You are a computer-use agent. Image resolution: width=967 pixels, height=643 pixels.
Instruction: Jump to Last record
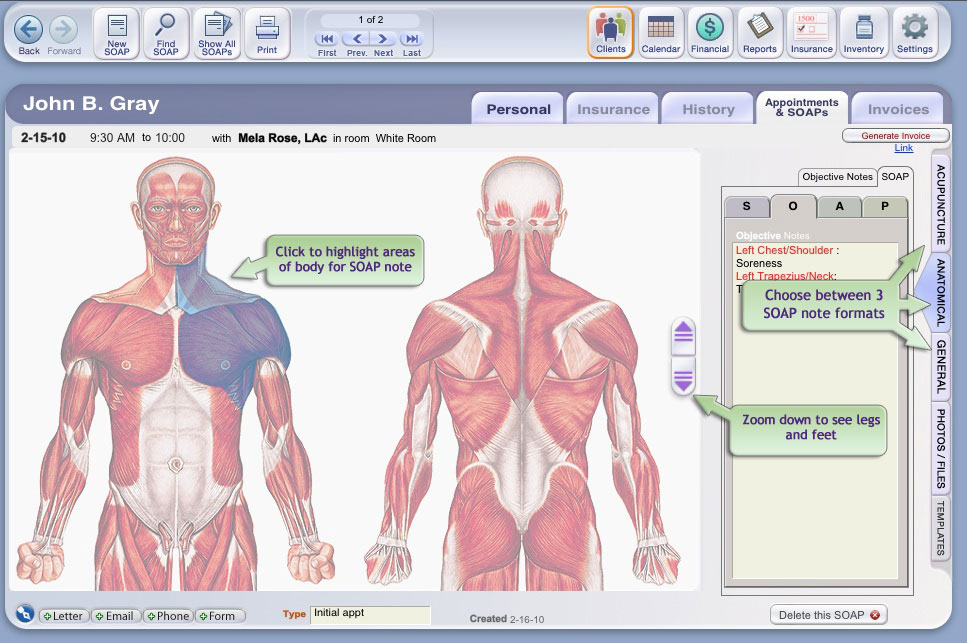[411, 39]
